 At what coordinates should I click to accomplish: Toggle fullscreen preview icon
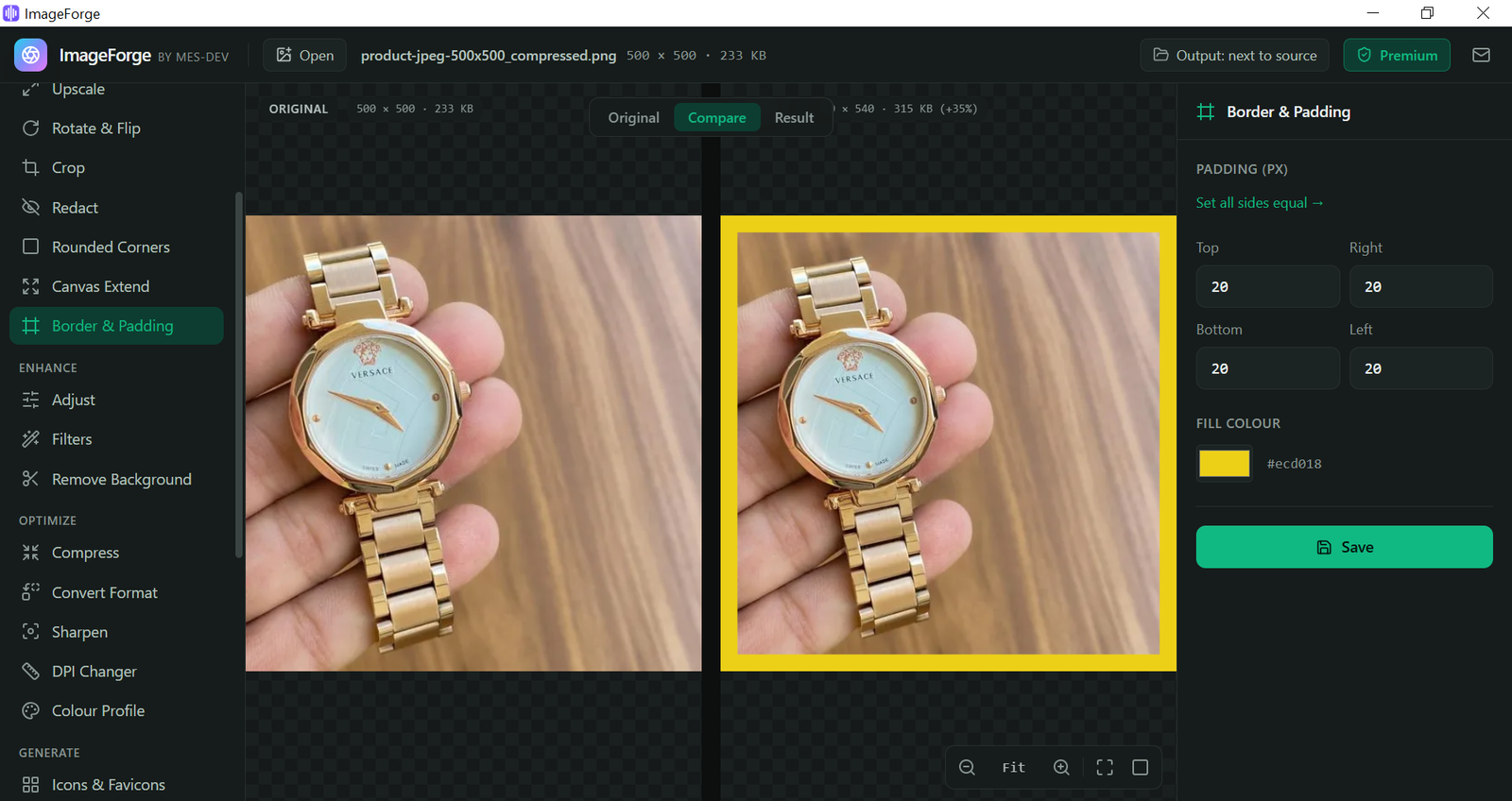pos(1105,767)
